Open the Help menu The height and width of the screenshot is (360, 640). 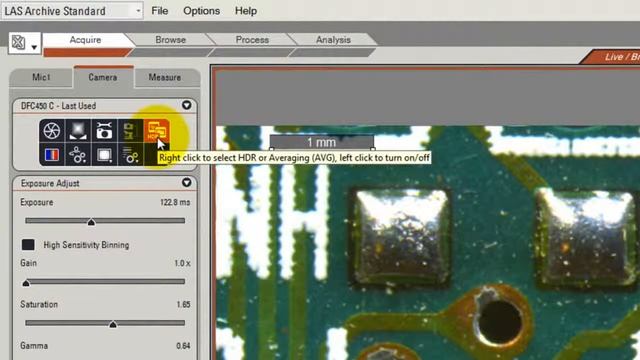click(x=246, y=11)
